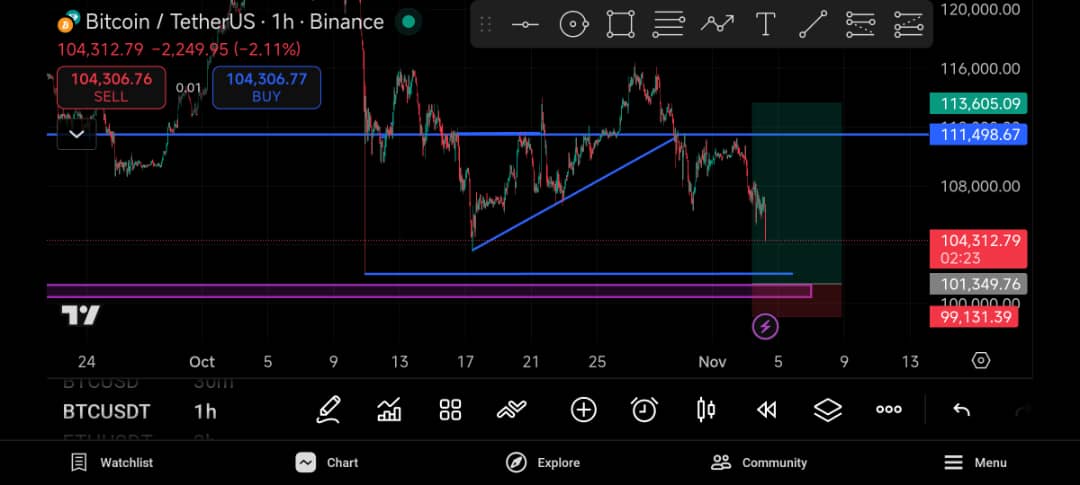Select the 113,605.09 green target label
The image size is (1080, 485).
tap(978, 104)
